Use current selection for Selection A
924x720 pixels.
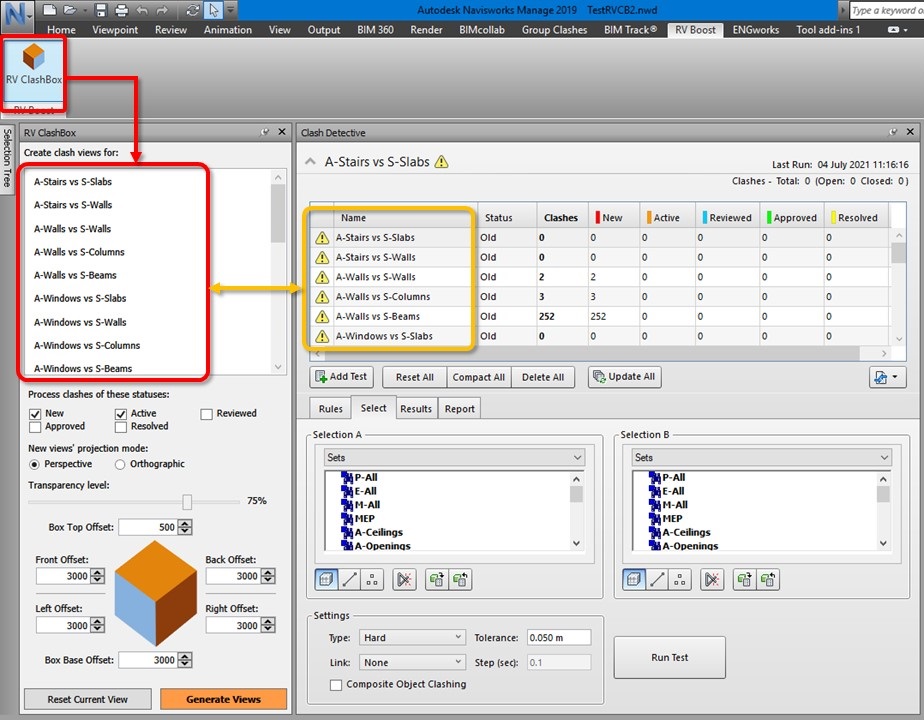(x=437, y=580)
